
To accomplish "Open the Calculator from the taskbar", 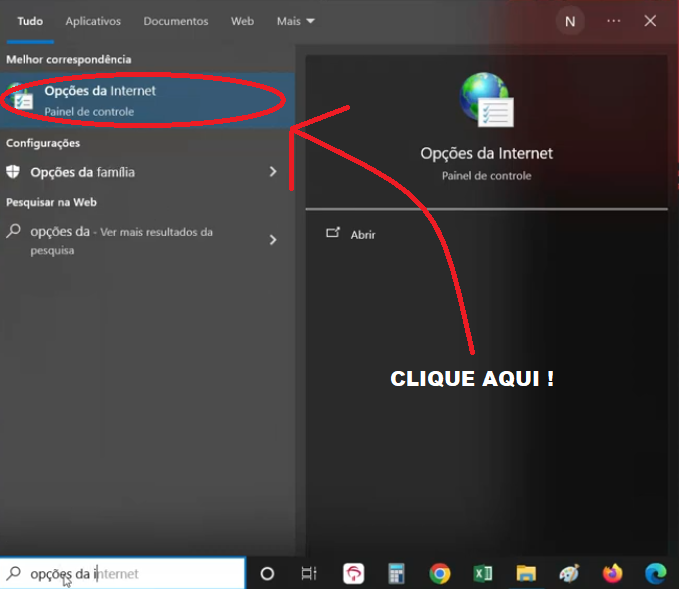I will [397, 574].
